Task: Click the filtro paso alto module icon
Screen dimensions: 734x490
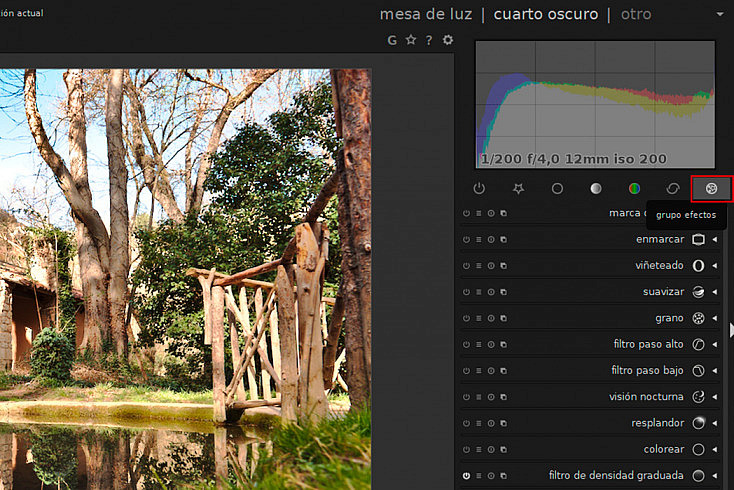Action: click(x=698, y=344)
